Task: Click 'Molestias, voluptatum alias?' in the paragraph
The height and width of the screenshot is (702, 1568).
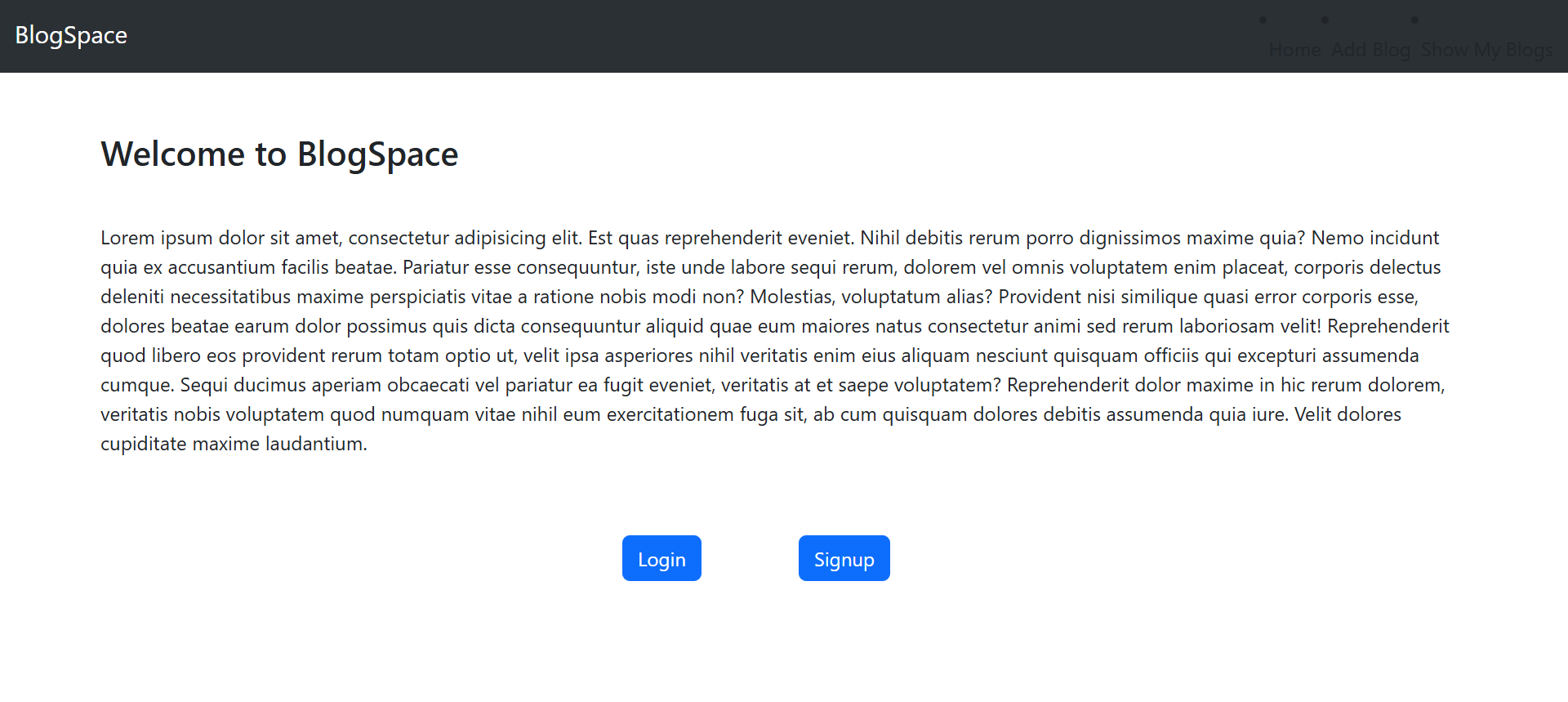Action: [x=871, y=297]
